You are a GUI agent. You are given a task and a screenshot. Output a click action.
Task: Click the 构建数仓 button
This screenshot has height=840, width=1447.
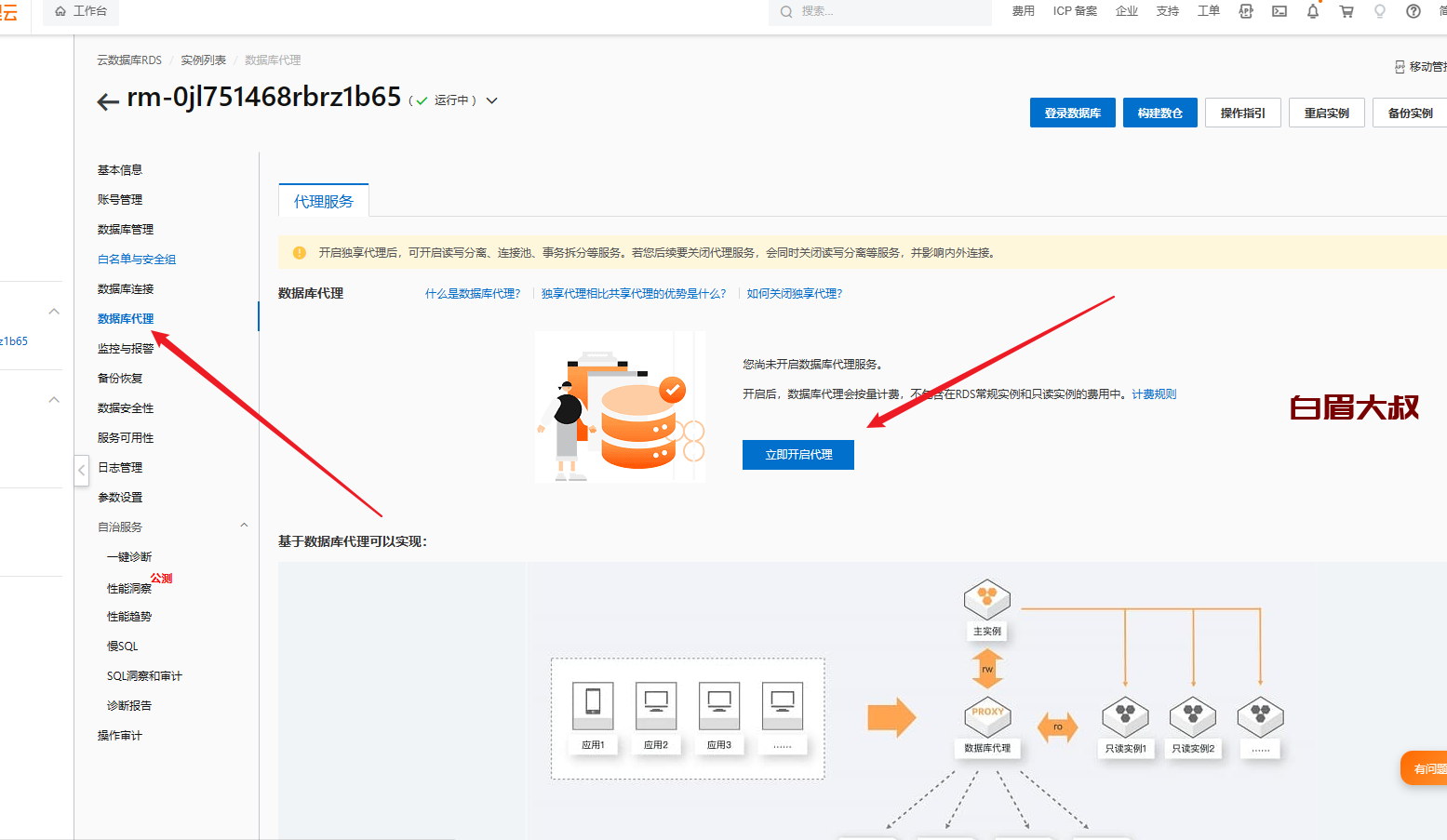[x=1160, y=113]
